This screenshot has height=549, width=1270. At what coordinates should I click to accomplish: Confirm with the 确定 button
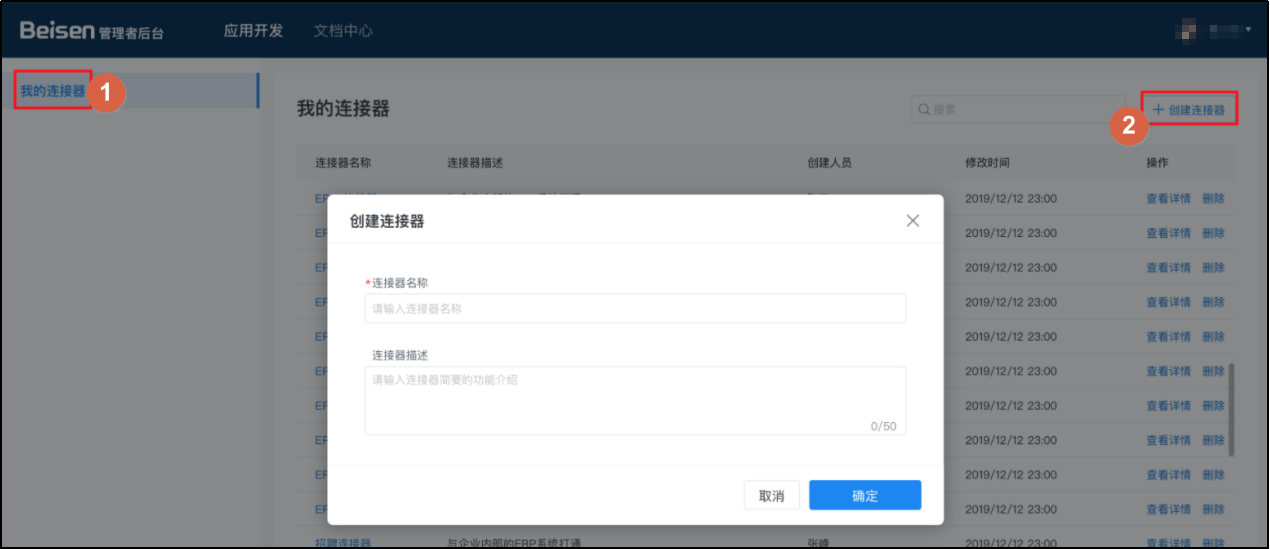(865, 496)
